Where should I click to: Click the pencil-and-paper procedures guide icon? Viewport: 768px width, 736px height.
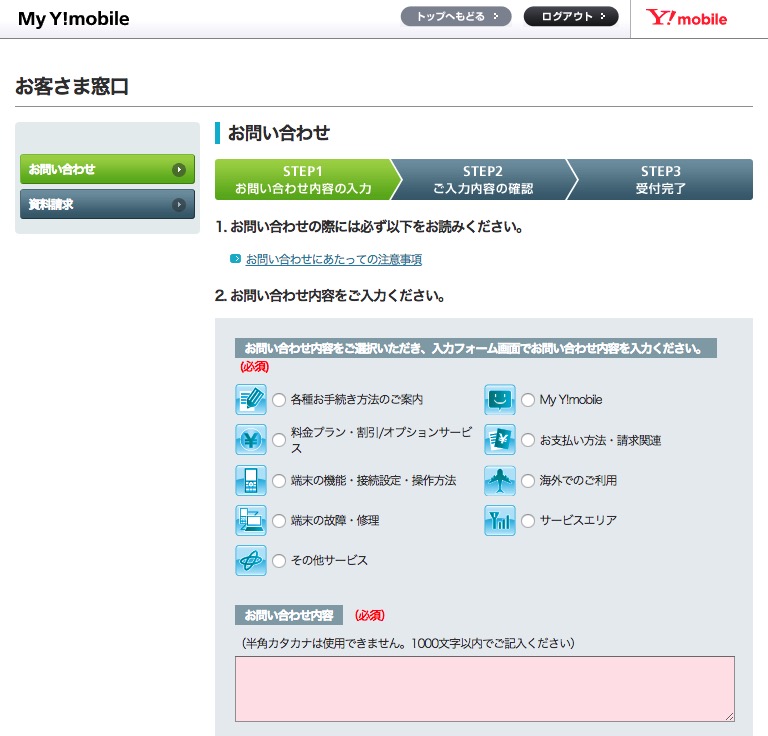(x=251, y=399)
